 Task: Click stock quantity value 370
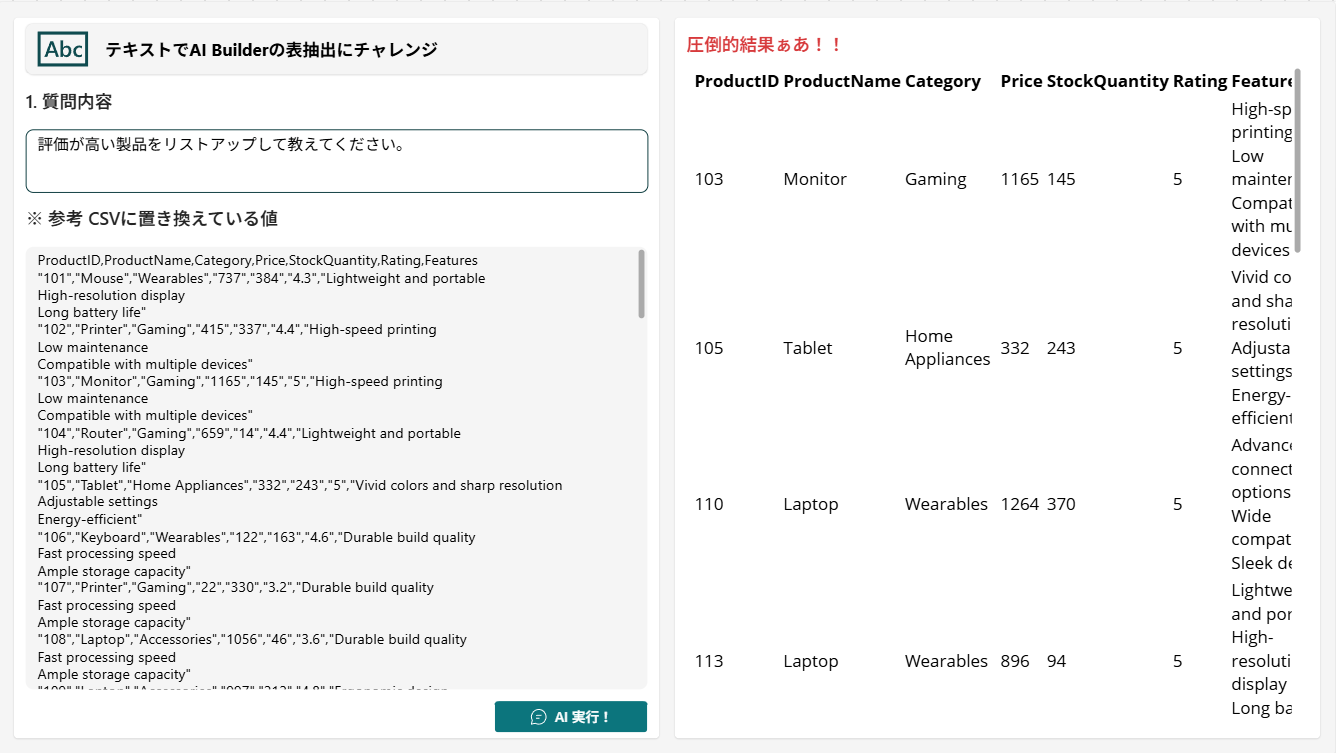(x=1061, y=504)
